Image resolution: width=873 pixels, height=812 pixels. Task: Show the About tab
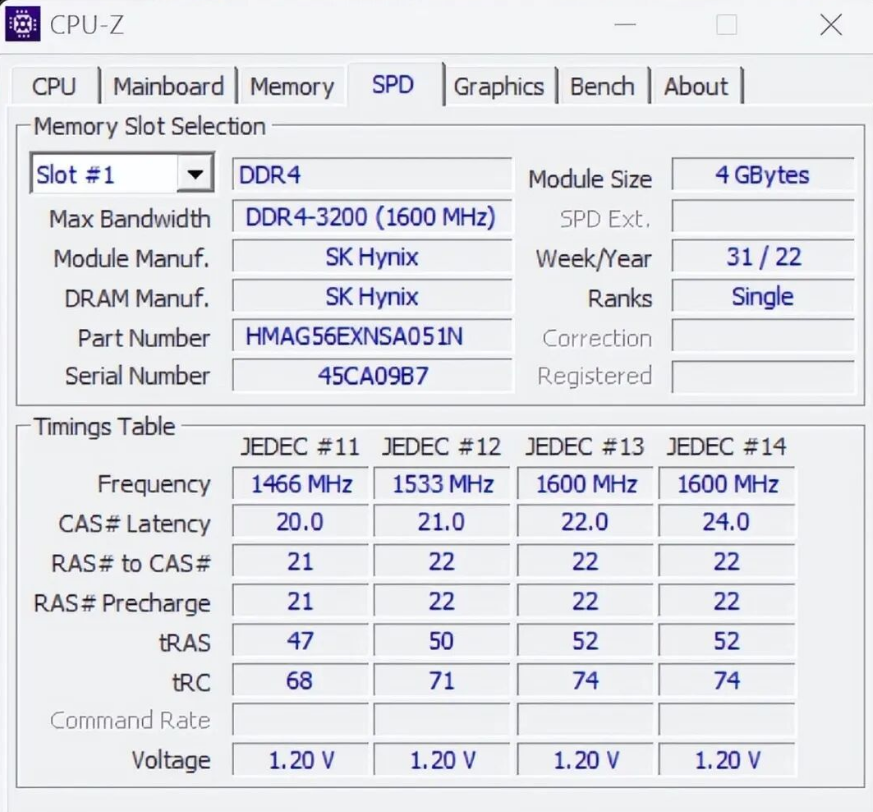(696, 87)
